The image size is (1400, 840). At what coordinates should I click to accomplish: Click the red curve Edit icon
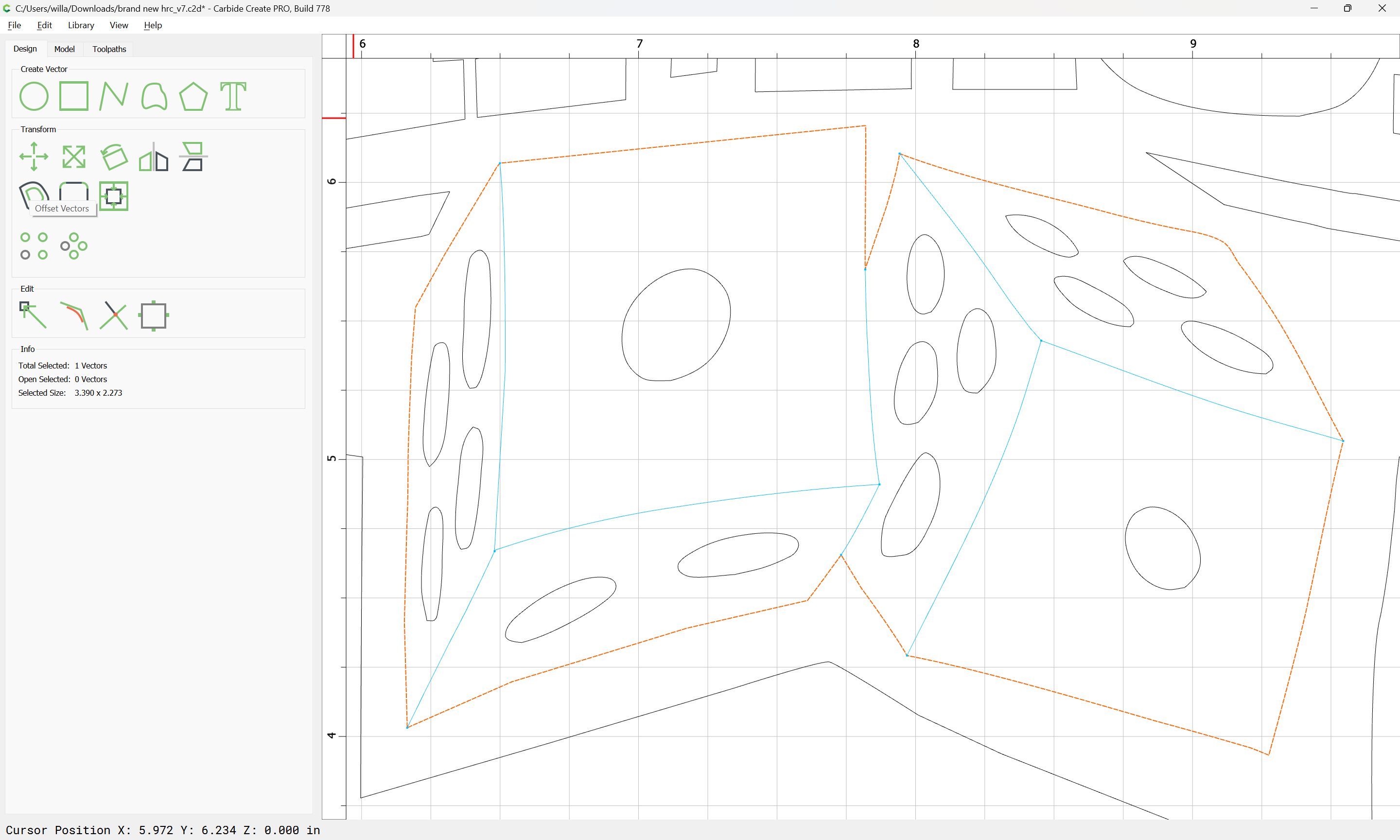73,315
